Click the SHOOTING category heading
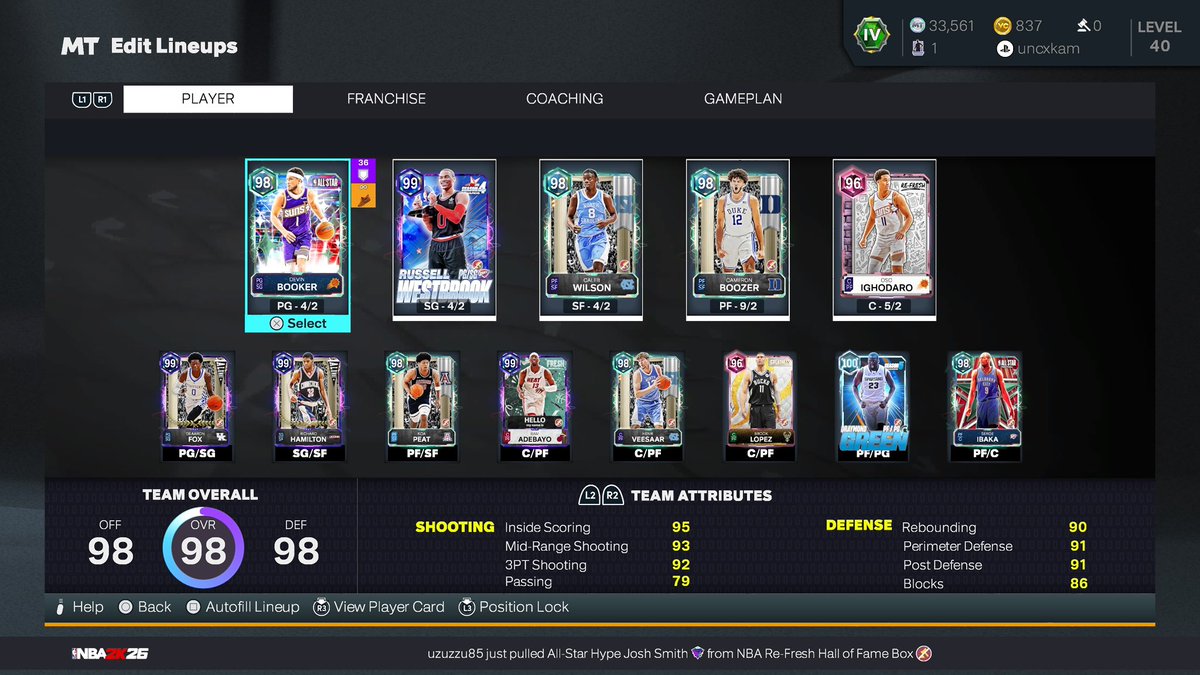The width and height of the screenshot is (1200, 675). pos(455,526)
